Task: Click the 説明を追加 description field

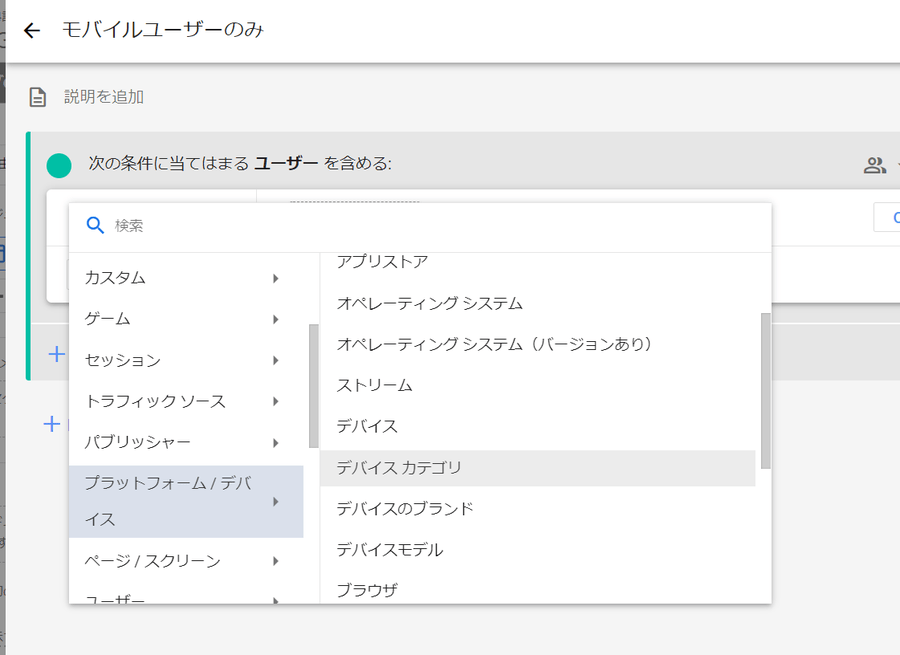Action: click(104, 97)
